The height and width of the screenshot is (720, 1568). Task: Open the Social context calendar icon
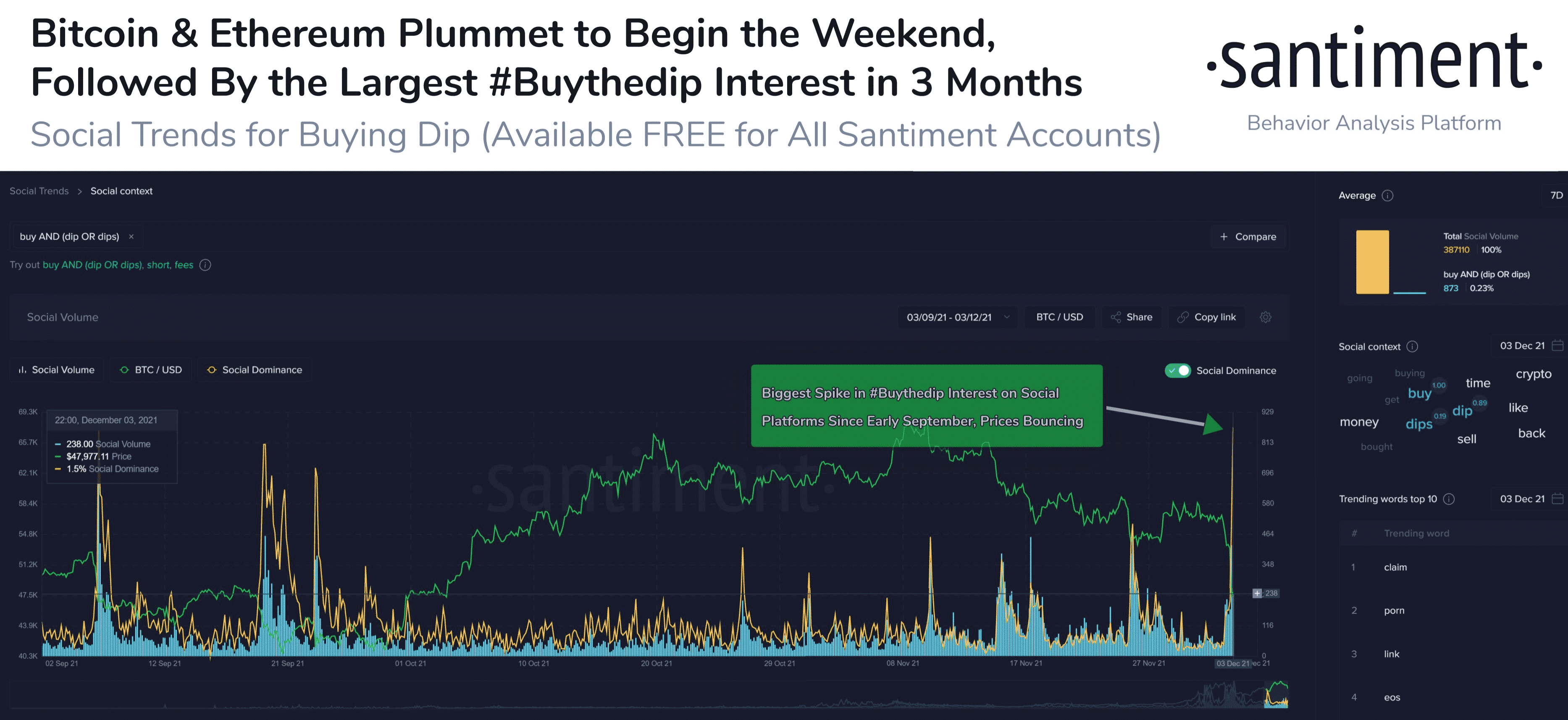(x=1557, y=346)
